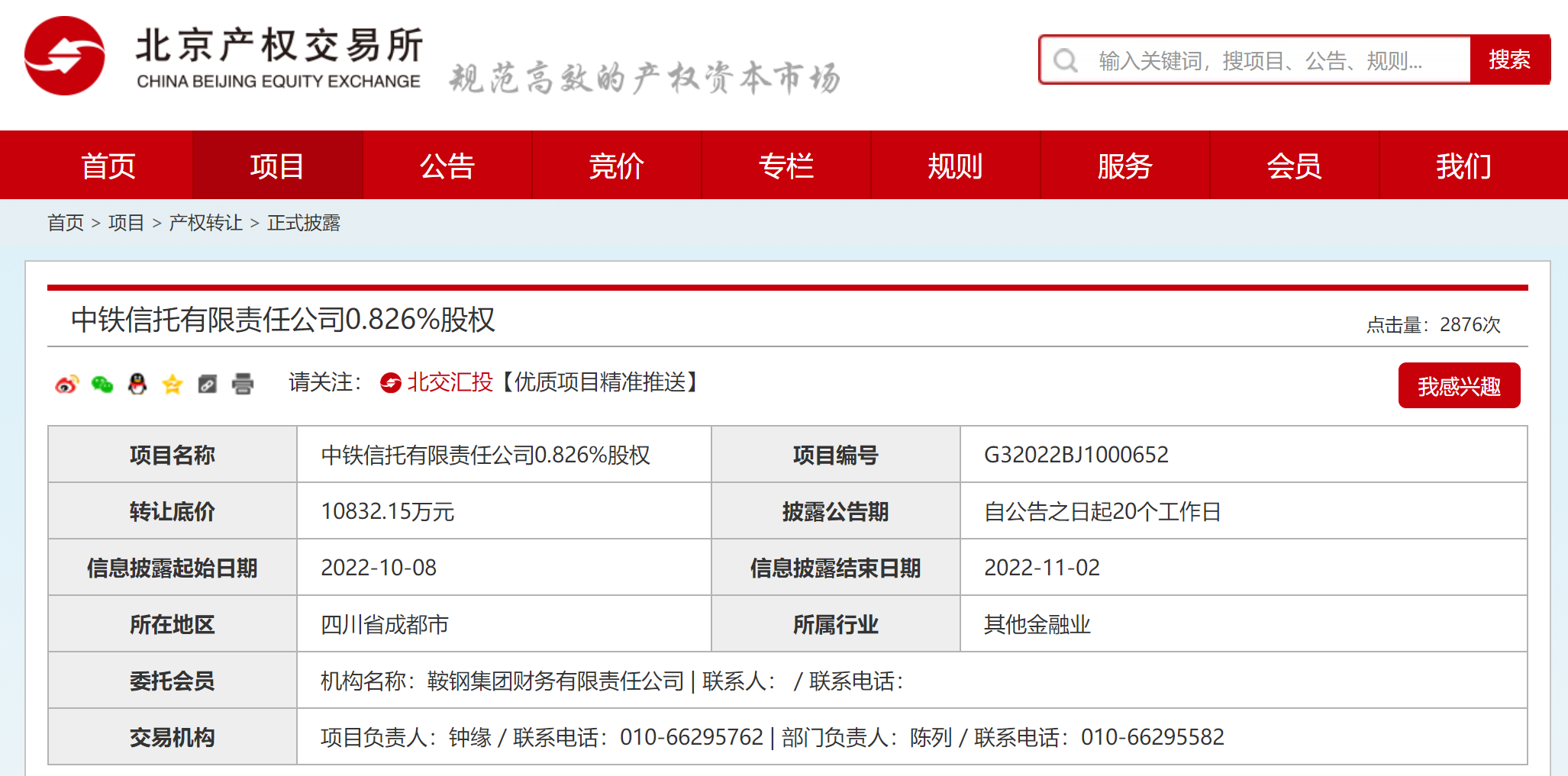Viewport: 1568px width, 776px height.
Task: Click the magnifier icon in search box
Action: point(1066,60)
